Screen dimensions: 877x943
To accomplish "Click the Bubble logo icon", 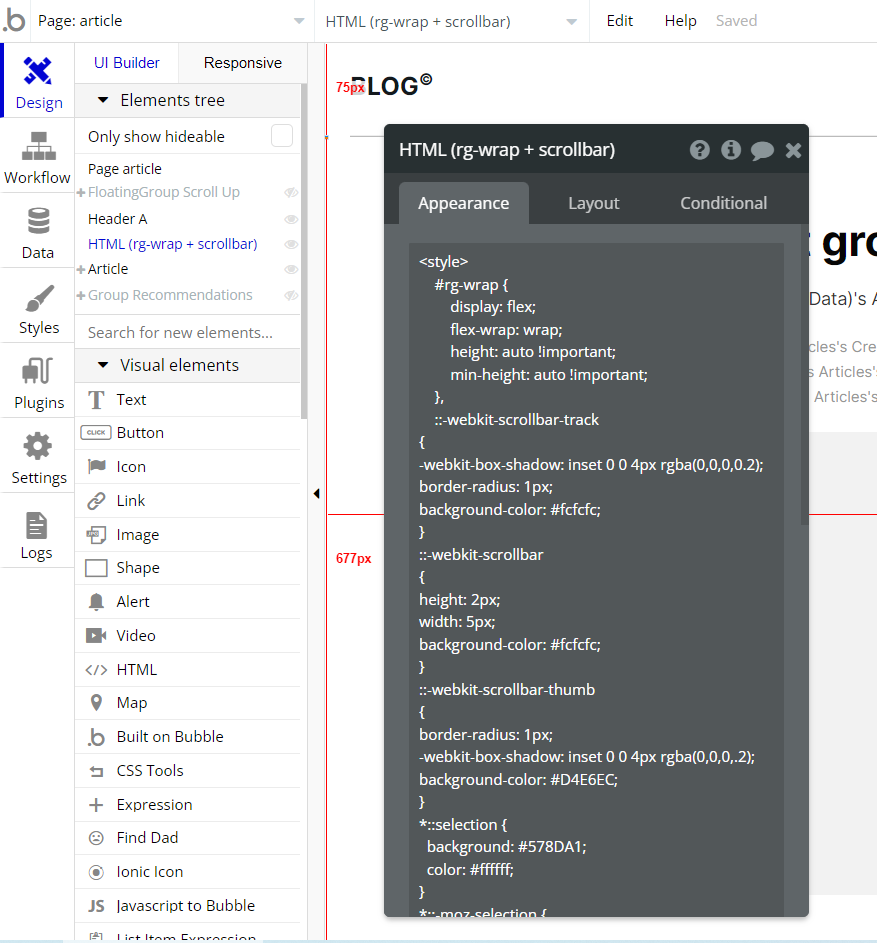I will click(x=14, y=20).
